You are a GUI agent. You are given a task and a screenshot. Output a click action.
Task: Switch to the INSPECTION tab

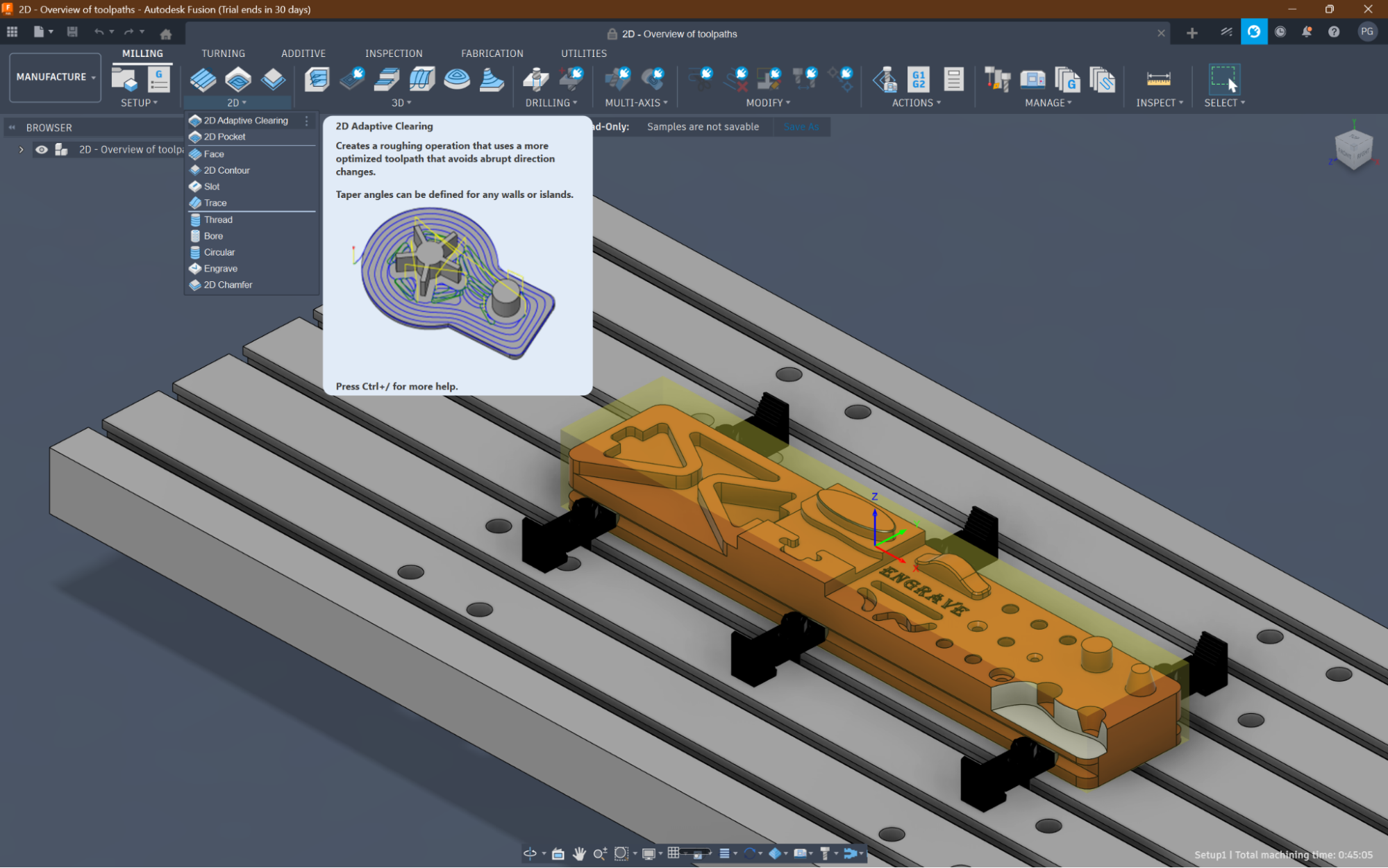point(394,53)
